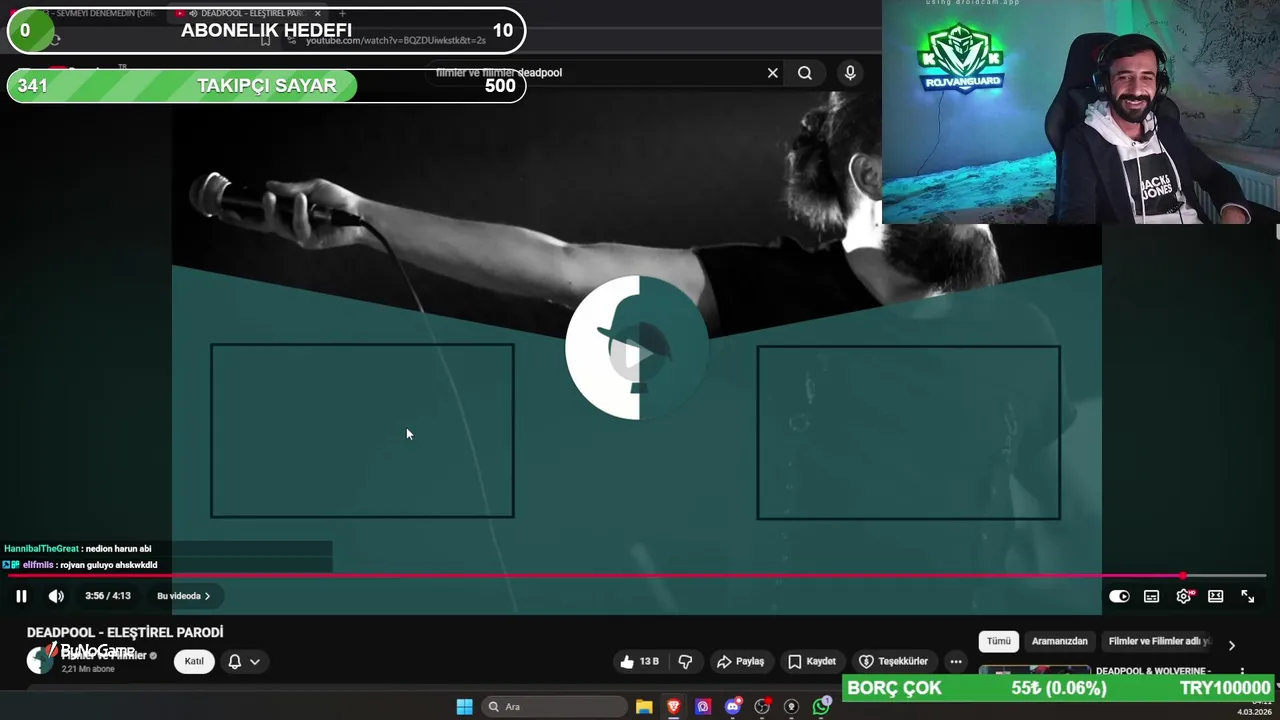Viewport: 1280px width, 720px height.
Task: Open the purple app icon in taskbar
Action: 703,707
